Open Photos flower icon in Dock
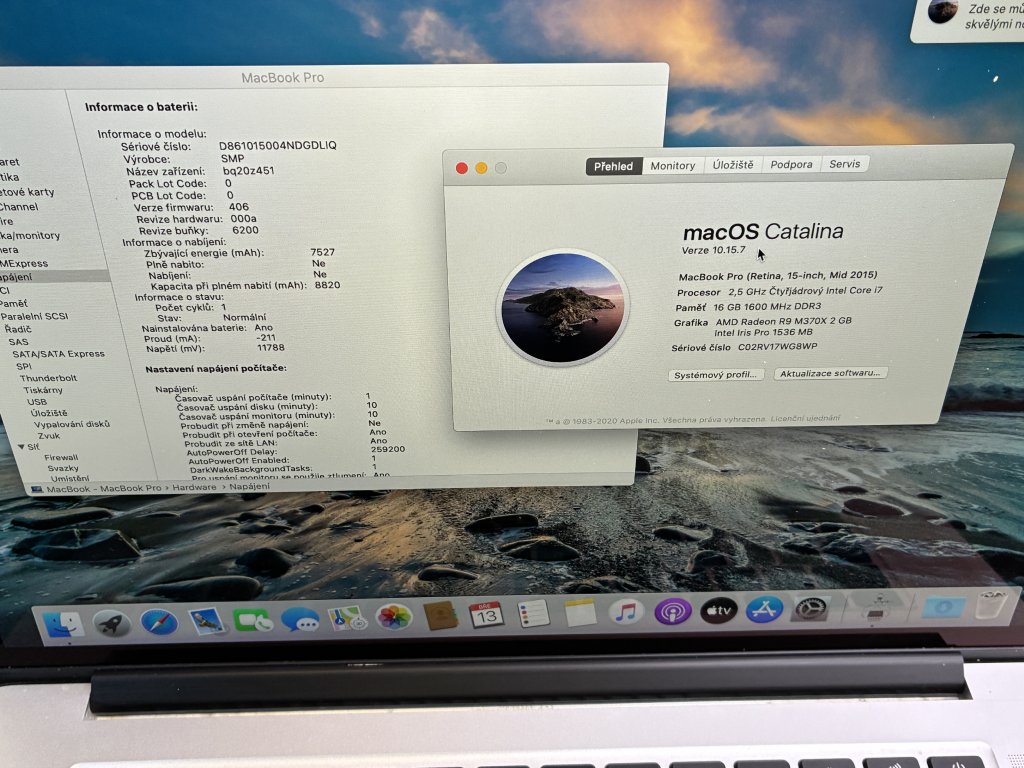Image resolution: width=1024 pixels, height=768 pixels. 394,616
